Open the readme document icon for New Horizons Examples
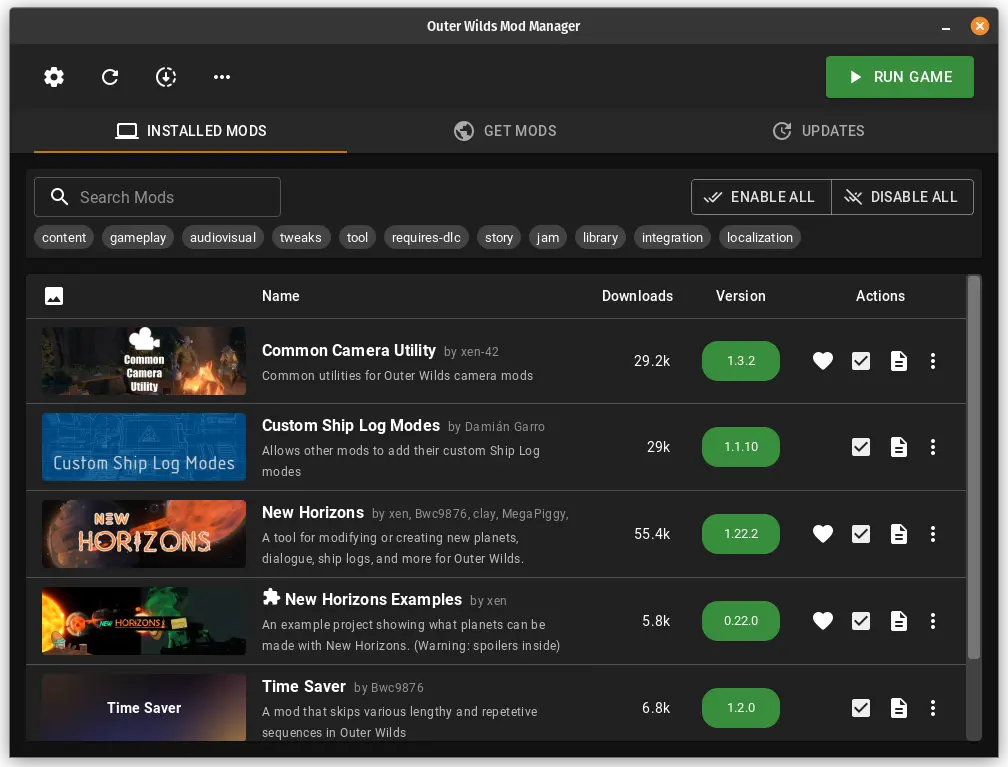Screen dimensions: 1008x767 click(899, 621)
